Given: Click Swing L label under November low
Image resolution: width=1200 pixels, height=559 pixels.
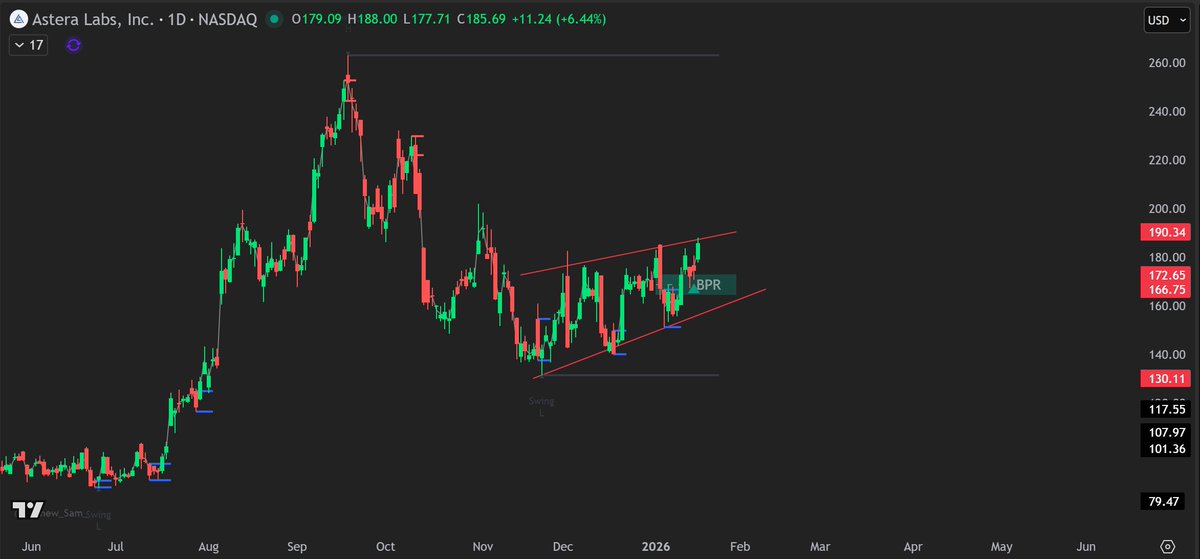Looking at the screenshot, I should (541, 406).
